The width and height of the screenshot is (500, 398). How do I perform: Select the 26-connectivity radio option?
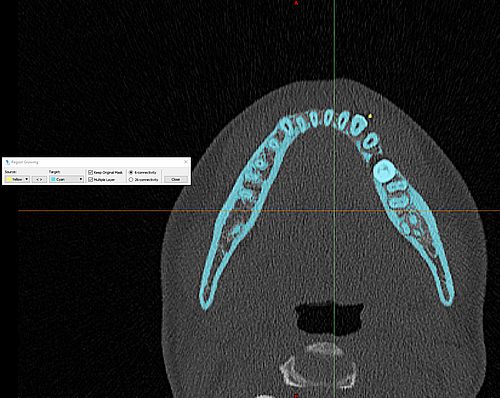131,179
